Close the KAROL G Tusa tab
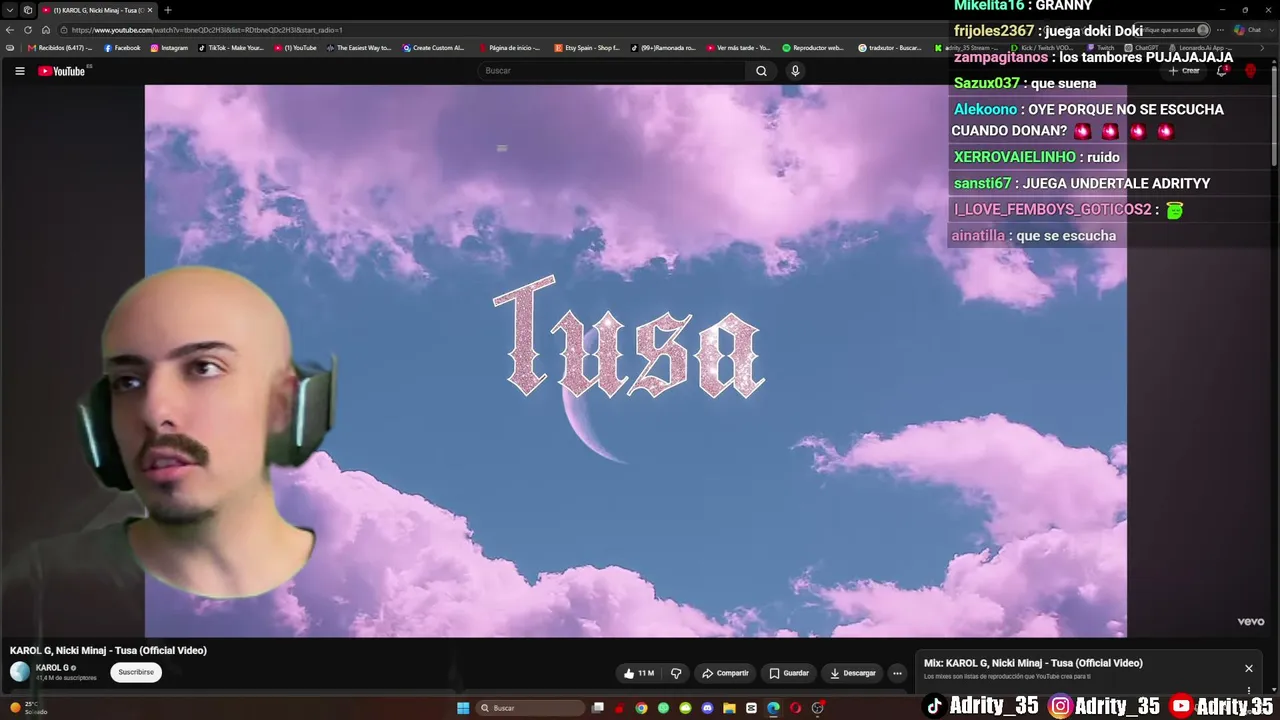This screenshot has height=720, width=1280. coord(150,10)
